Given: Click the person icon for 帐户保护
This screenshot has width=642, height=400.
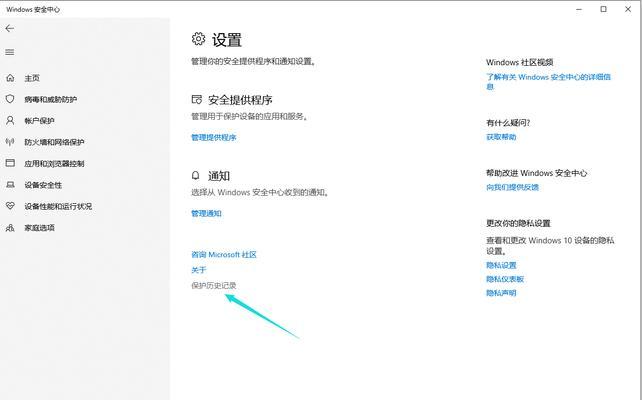Looking at the screenshot, I should click(x=10, y=120).
